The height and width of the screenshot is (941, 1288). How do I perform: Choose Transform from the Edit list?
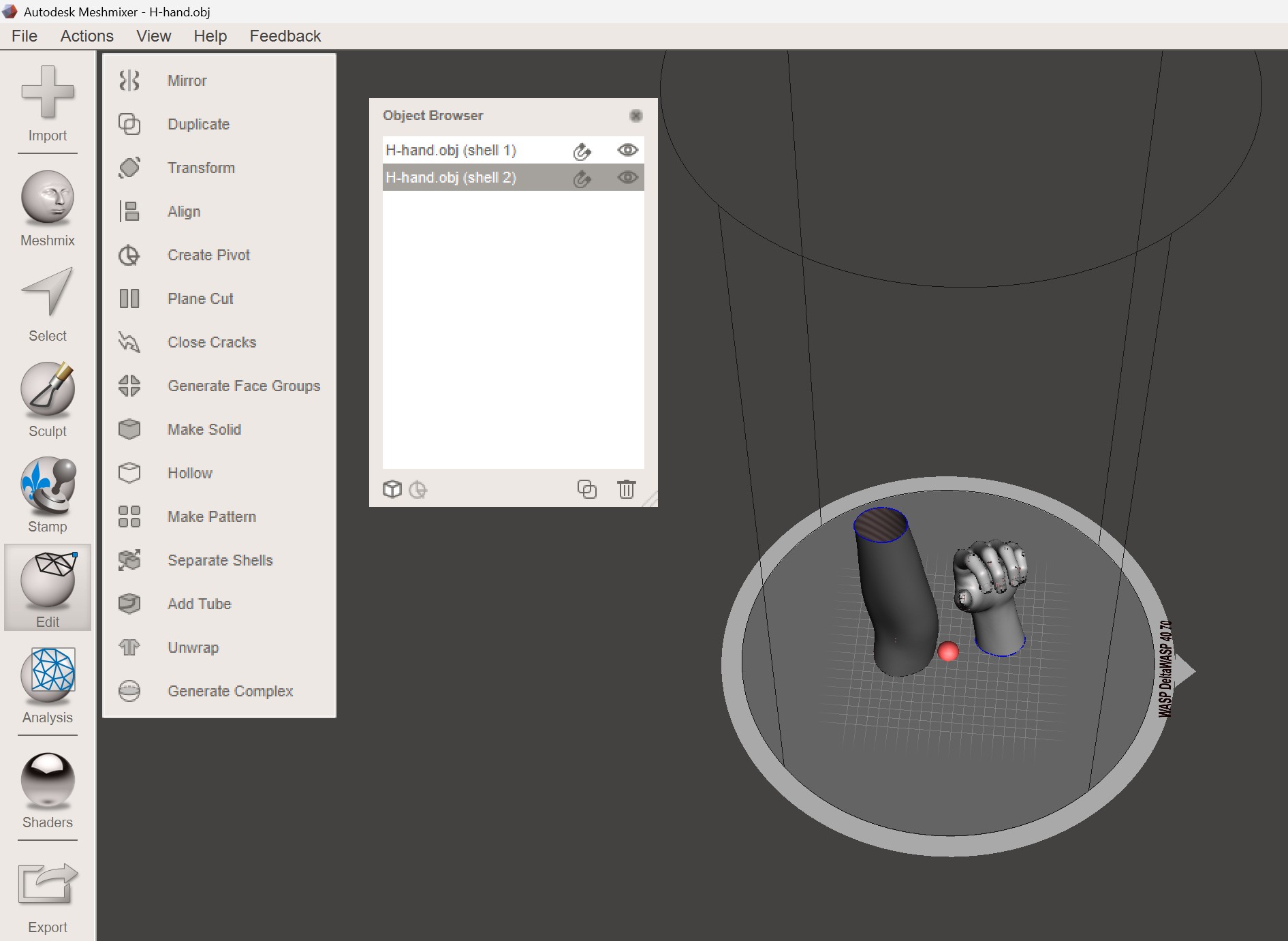click(x=201, y=168)
